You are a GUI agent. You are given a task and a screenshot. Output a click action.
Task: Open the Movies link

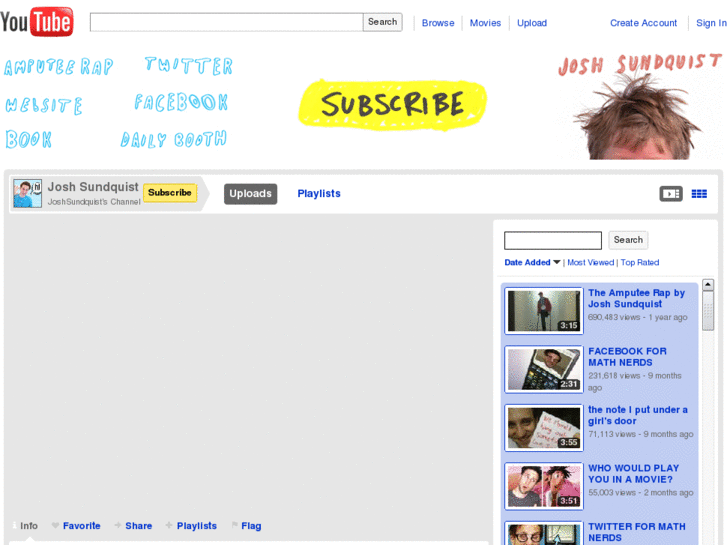pos(485,23)
